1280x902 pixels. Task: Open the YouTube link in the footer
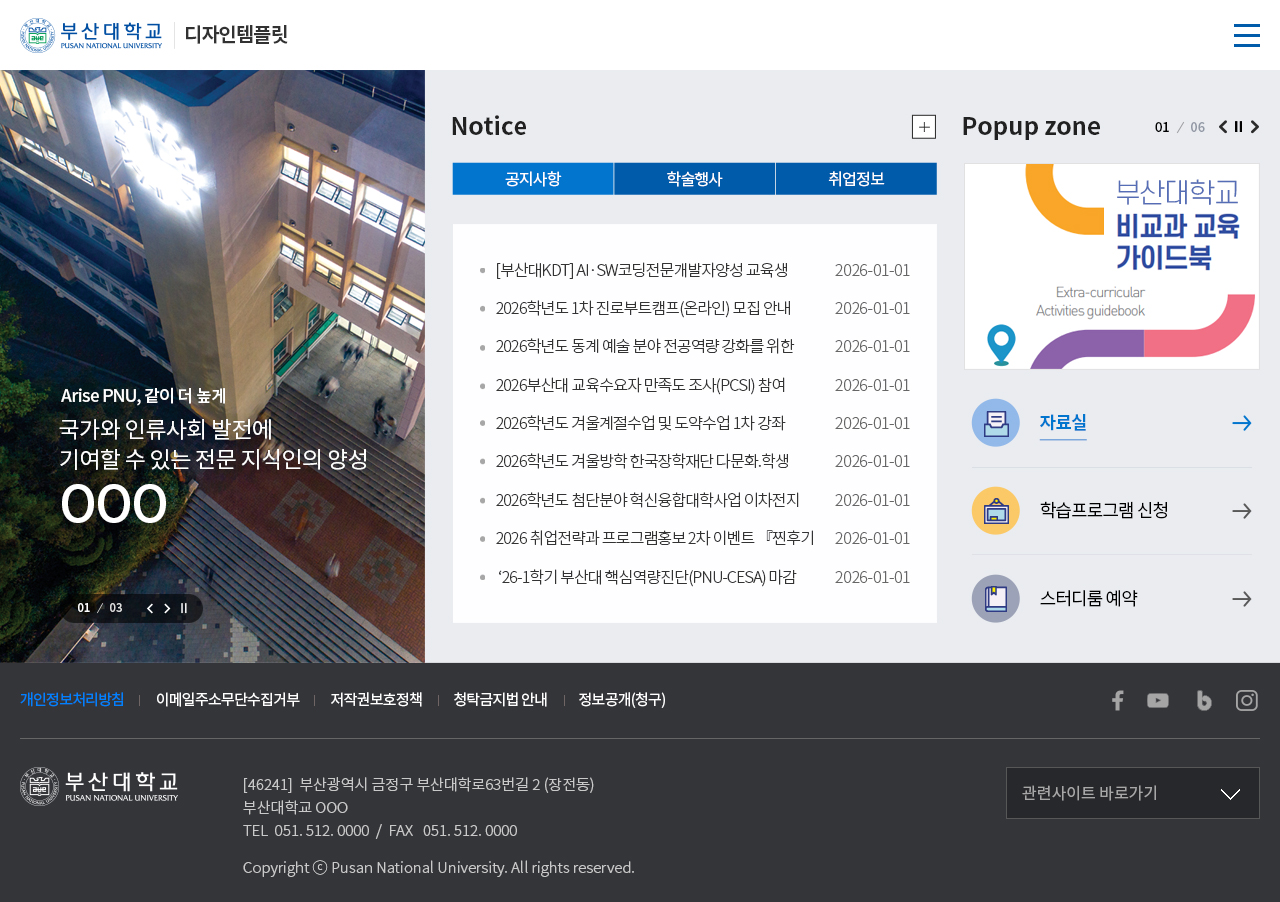pos(1158,700)
